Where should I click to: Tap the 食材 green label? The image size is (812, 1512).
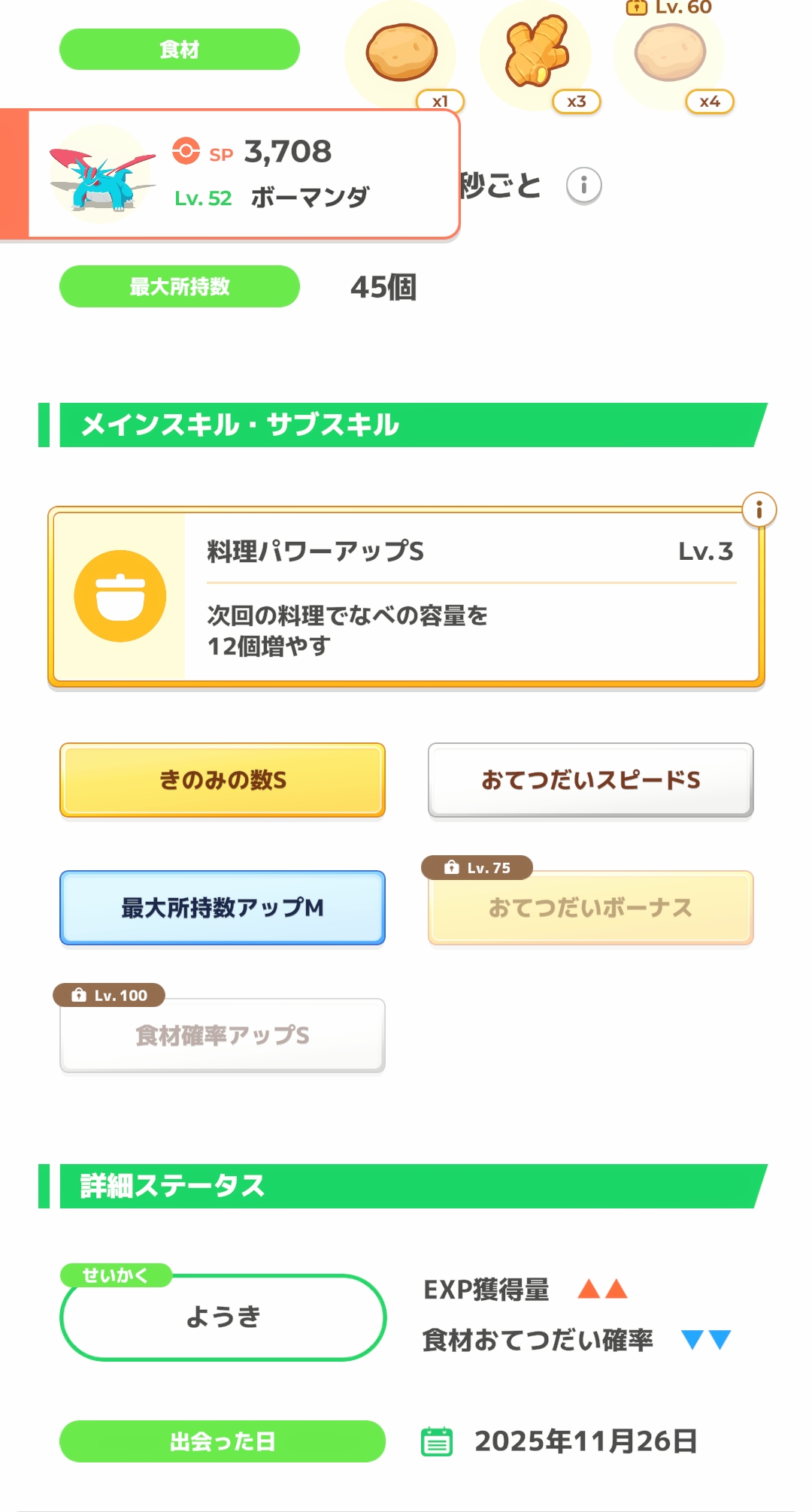(x=180, y=50)
